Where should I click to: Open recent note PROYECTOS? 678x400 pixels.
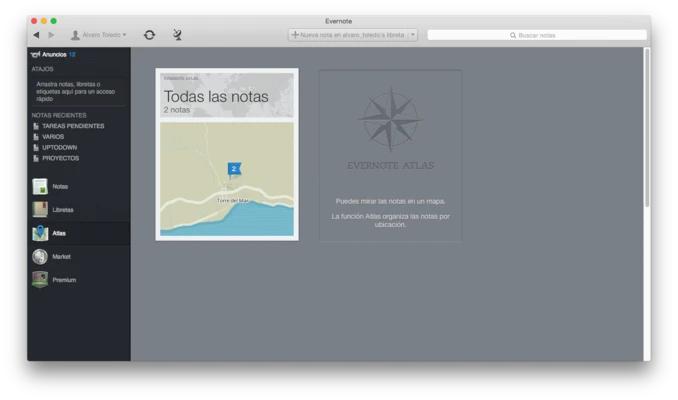[x=61, y=158]
